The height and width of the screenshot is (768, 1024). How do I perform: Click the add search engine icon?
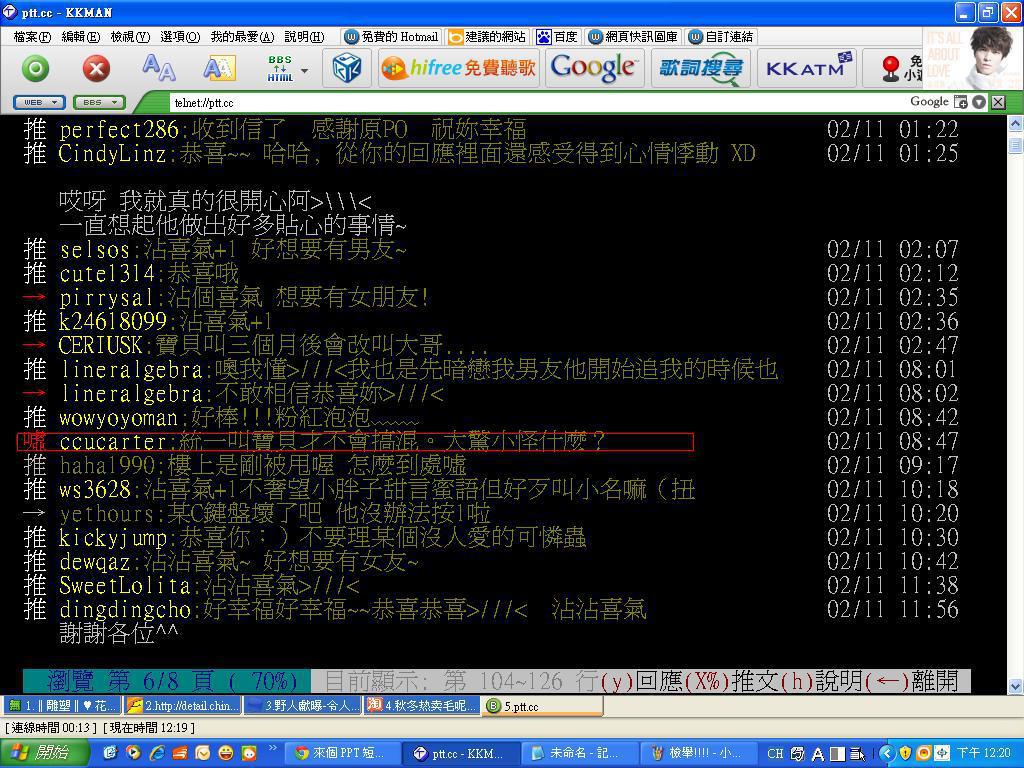[960, 102]
